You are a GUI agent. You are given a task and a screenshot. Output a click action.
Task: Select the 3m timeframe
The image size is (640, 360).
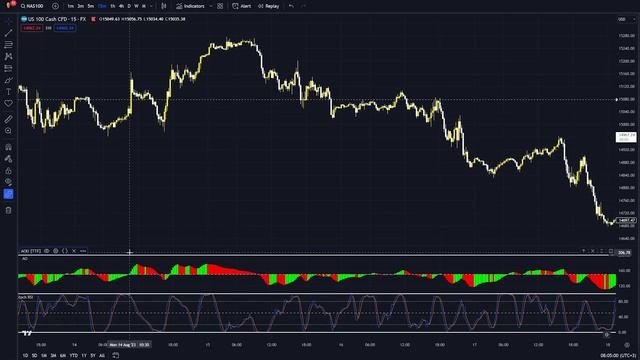point(80,6)
